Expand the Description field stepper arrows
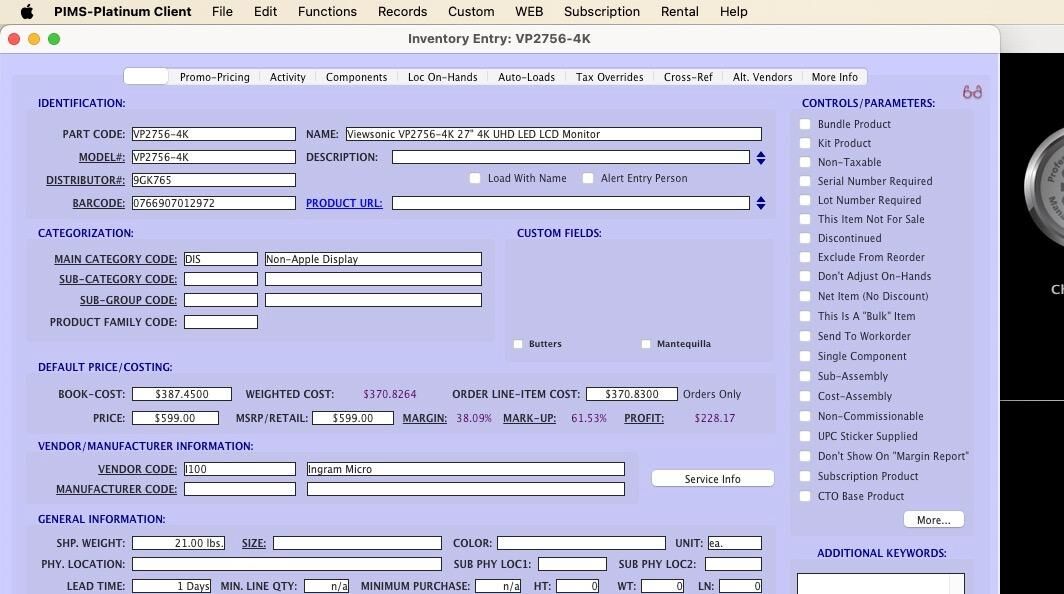 coord(761,157)
